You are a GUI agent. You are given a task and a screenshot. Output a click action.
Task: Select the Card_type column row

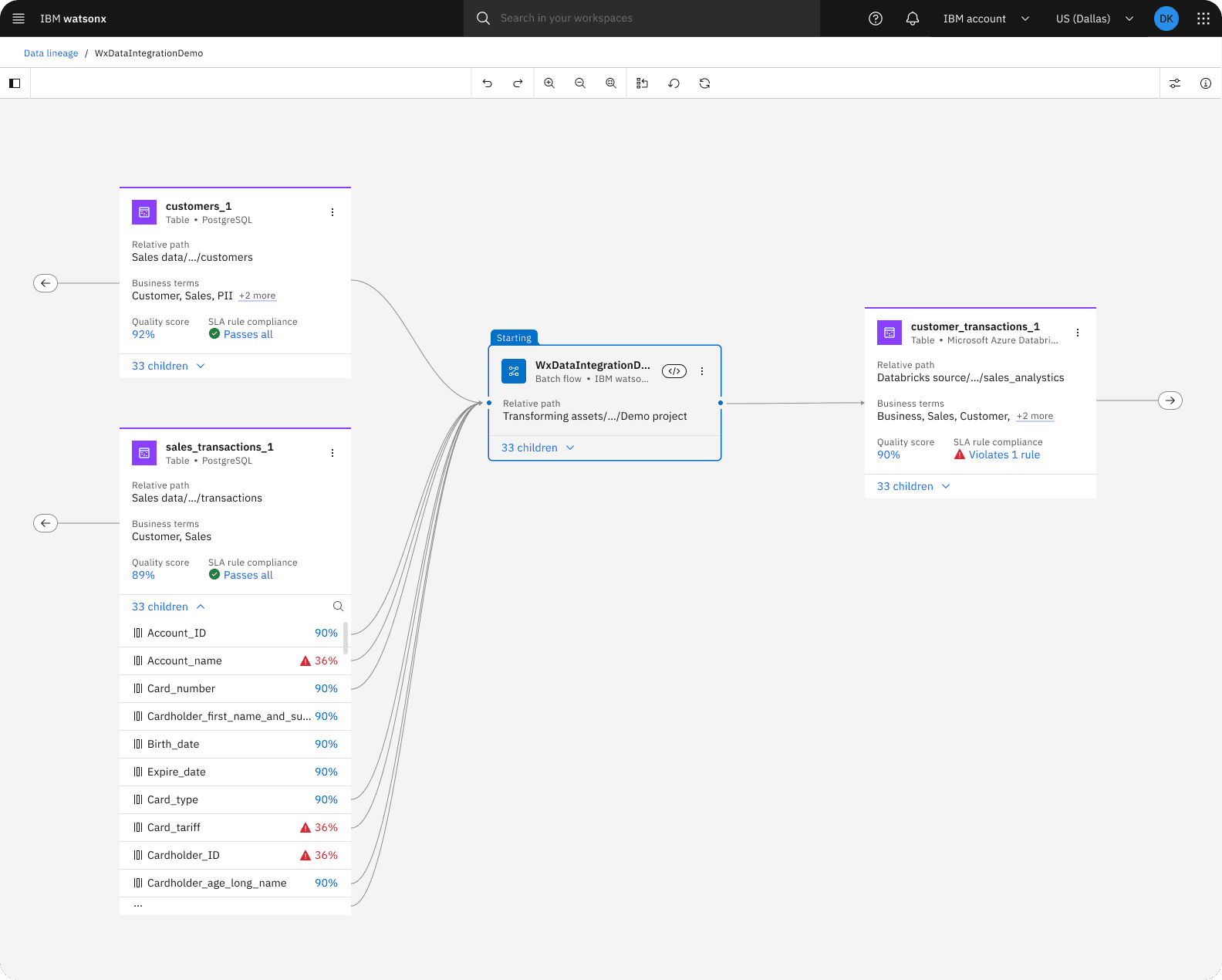[235, 799]
